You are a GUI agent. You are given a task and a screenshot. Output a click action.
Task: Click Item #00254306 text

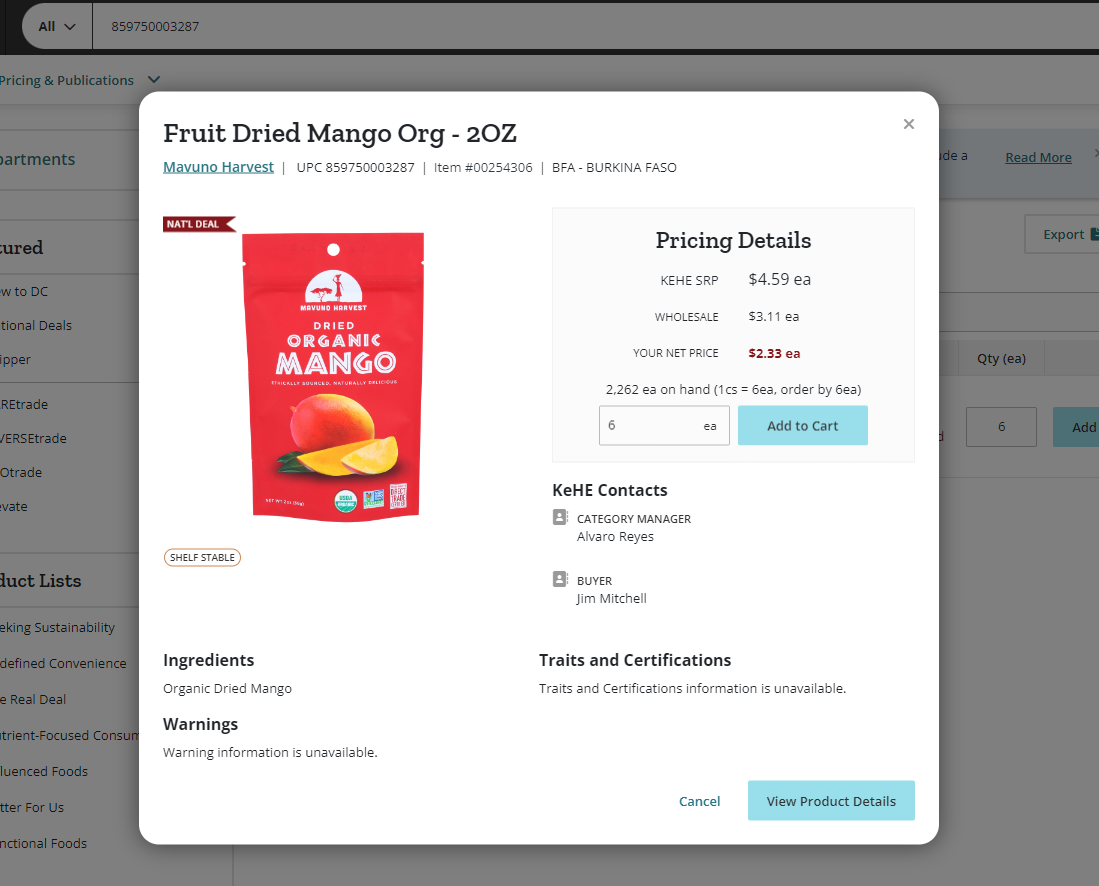pos(483,168)
